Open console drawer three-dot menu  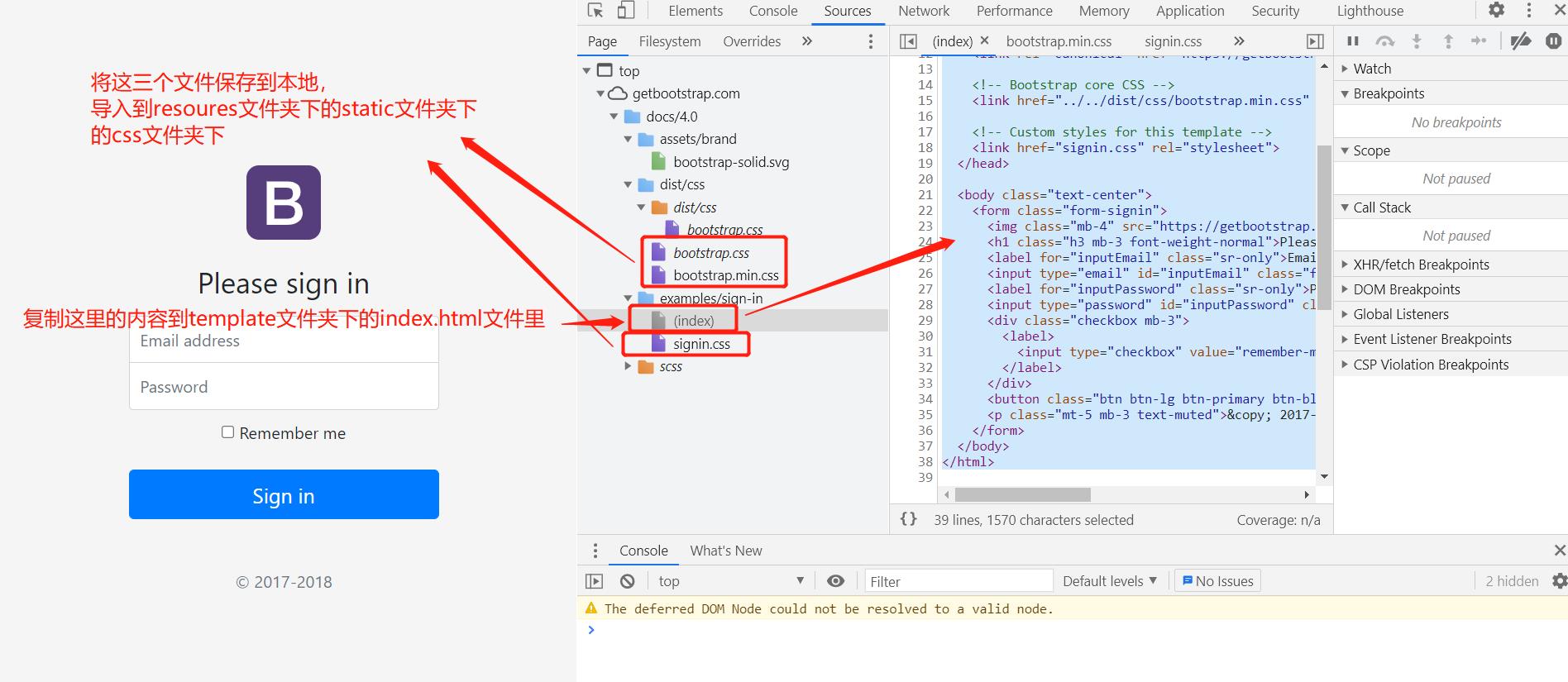point(595,551)
